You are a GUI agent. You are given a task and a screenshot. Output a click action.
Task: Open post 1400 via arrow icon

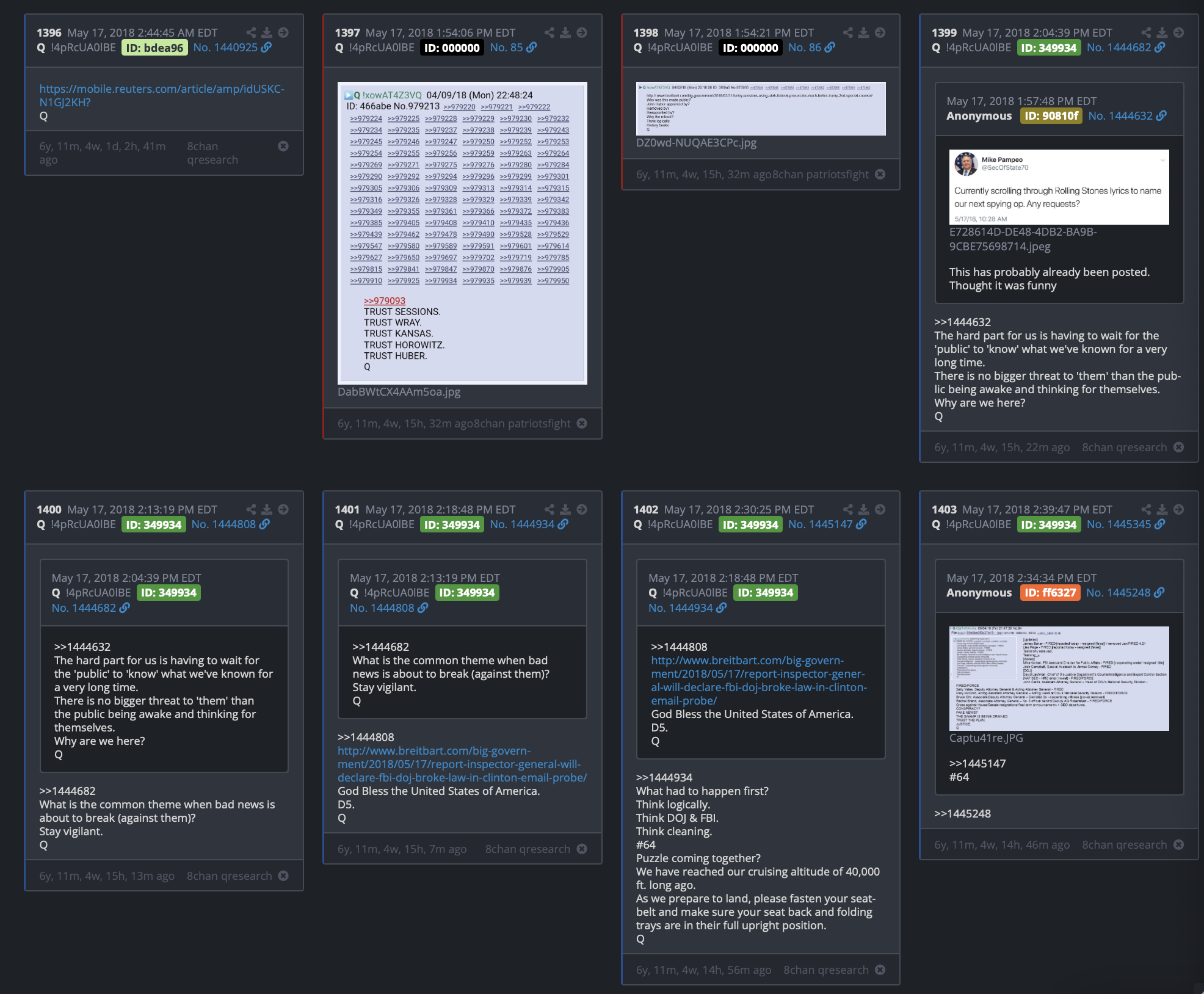point(283,510)
